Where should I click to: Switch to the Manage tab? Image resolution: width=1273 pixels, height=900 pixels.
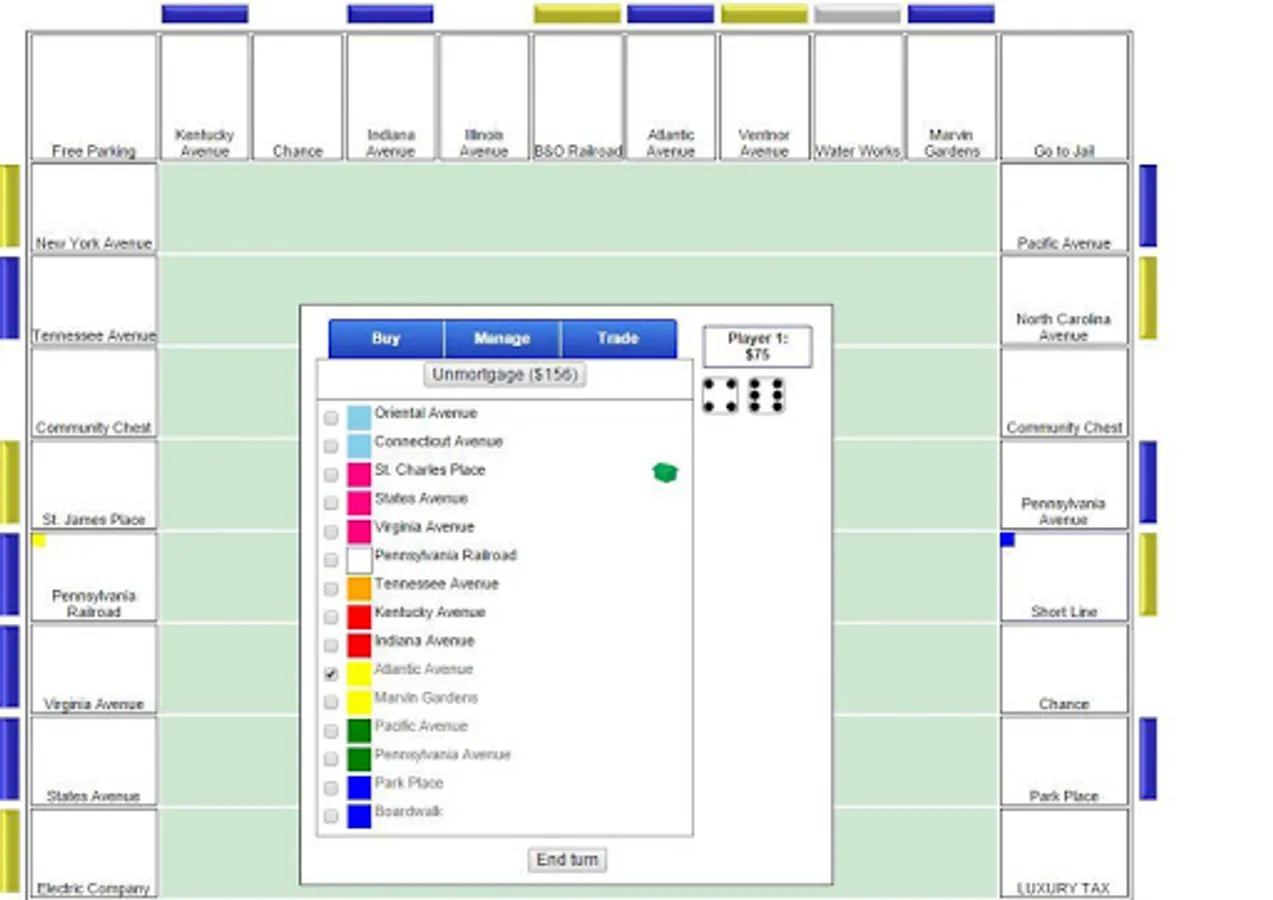tap(501, 338)
